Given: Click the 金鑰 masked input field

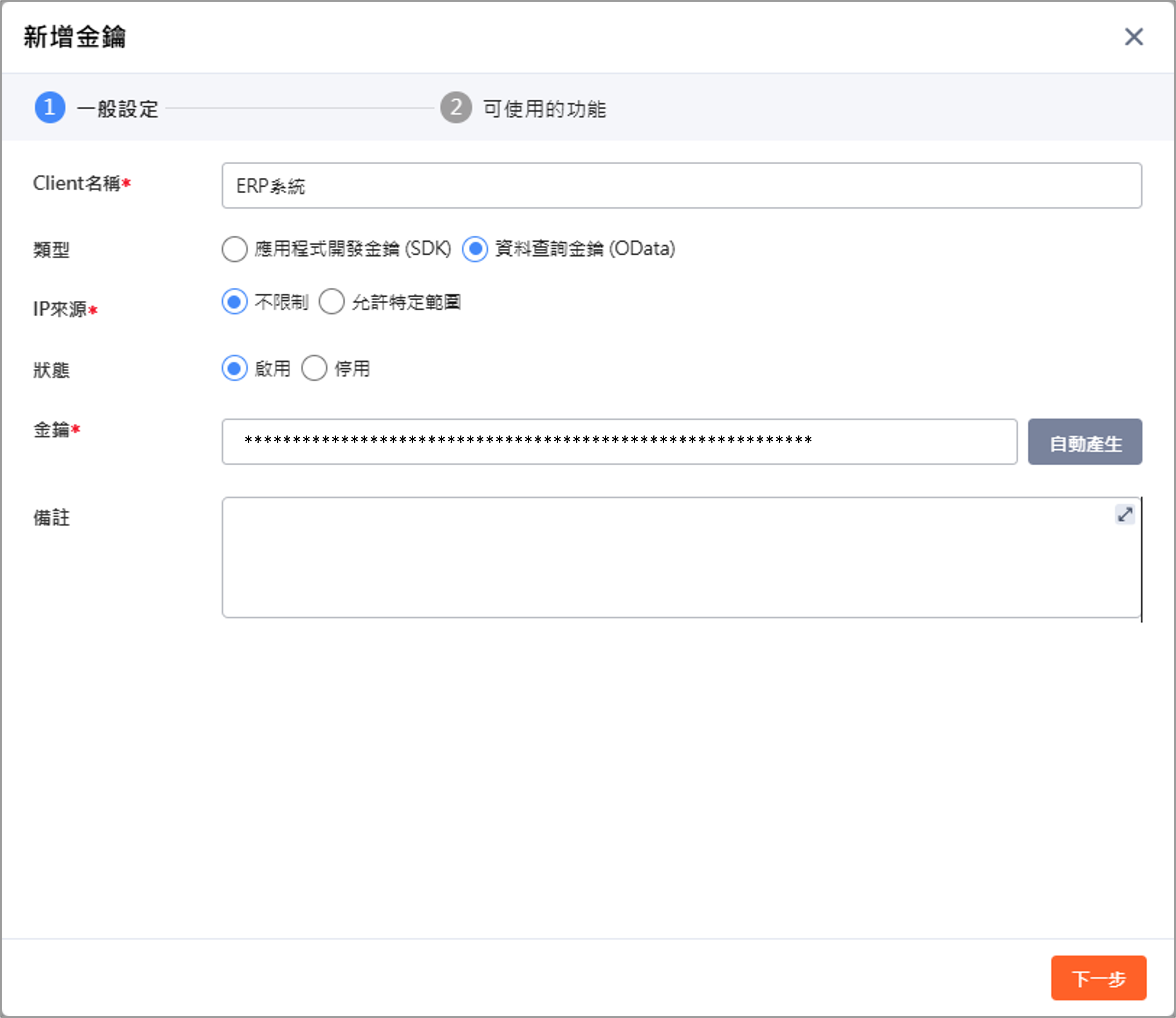Looking at the screenshot, I should tap(619, 442).
